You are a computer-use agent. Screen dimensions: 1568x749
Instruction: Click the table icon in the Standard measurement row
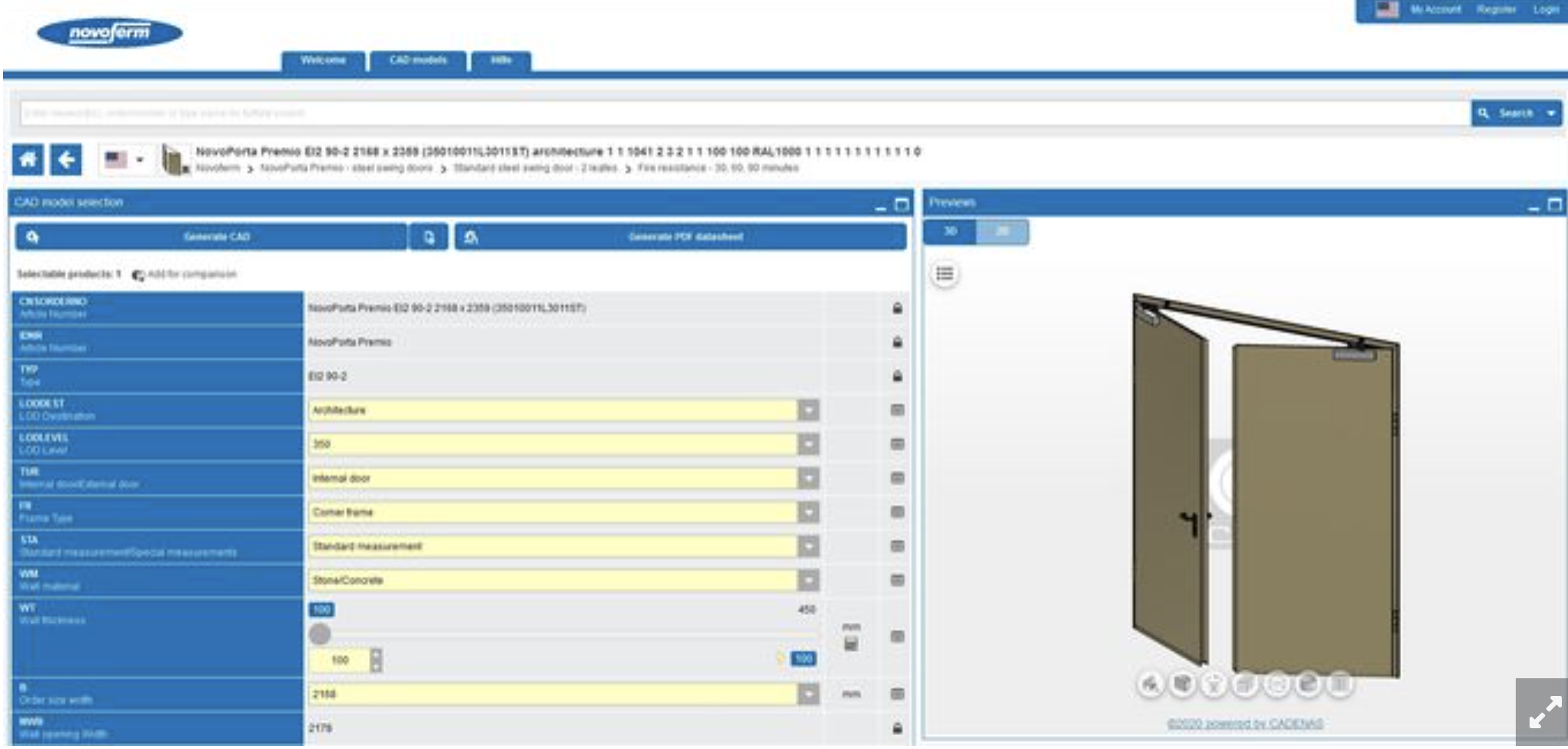[897, 546]
